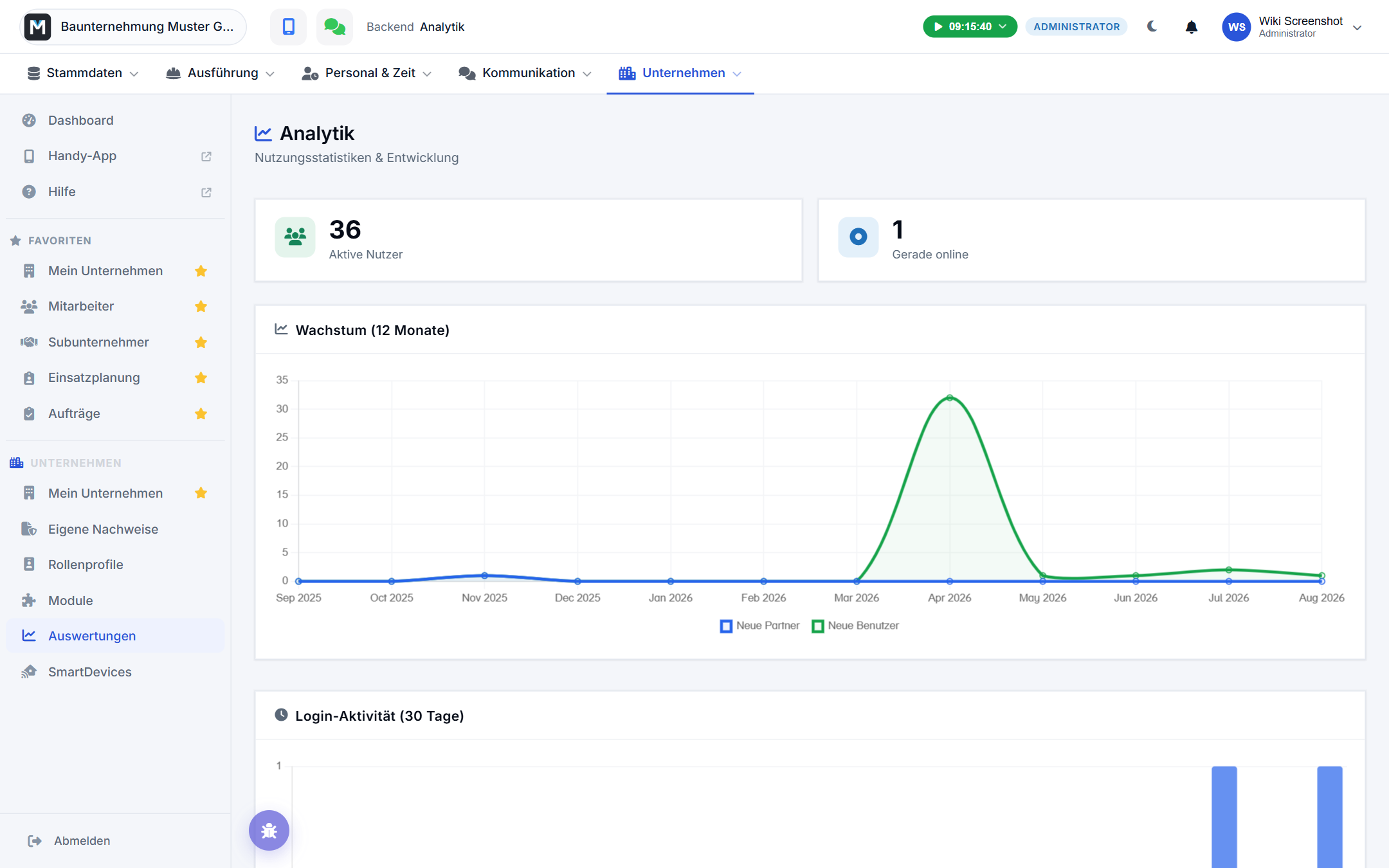
Task: Open Module in sidebar
Action: tap(116, 601)
